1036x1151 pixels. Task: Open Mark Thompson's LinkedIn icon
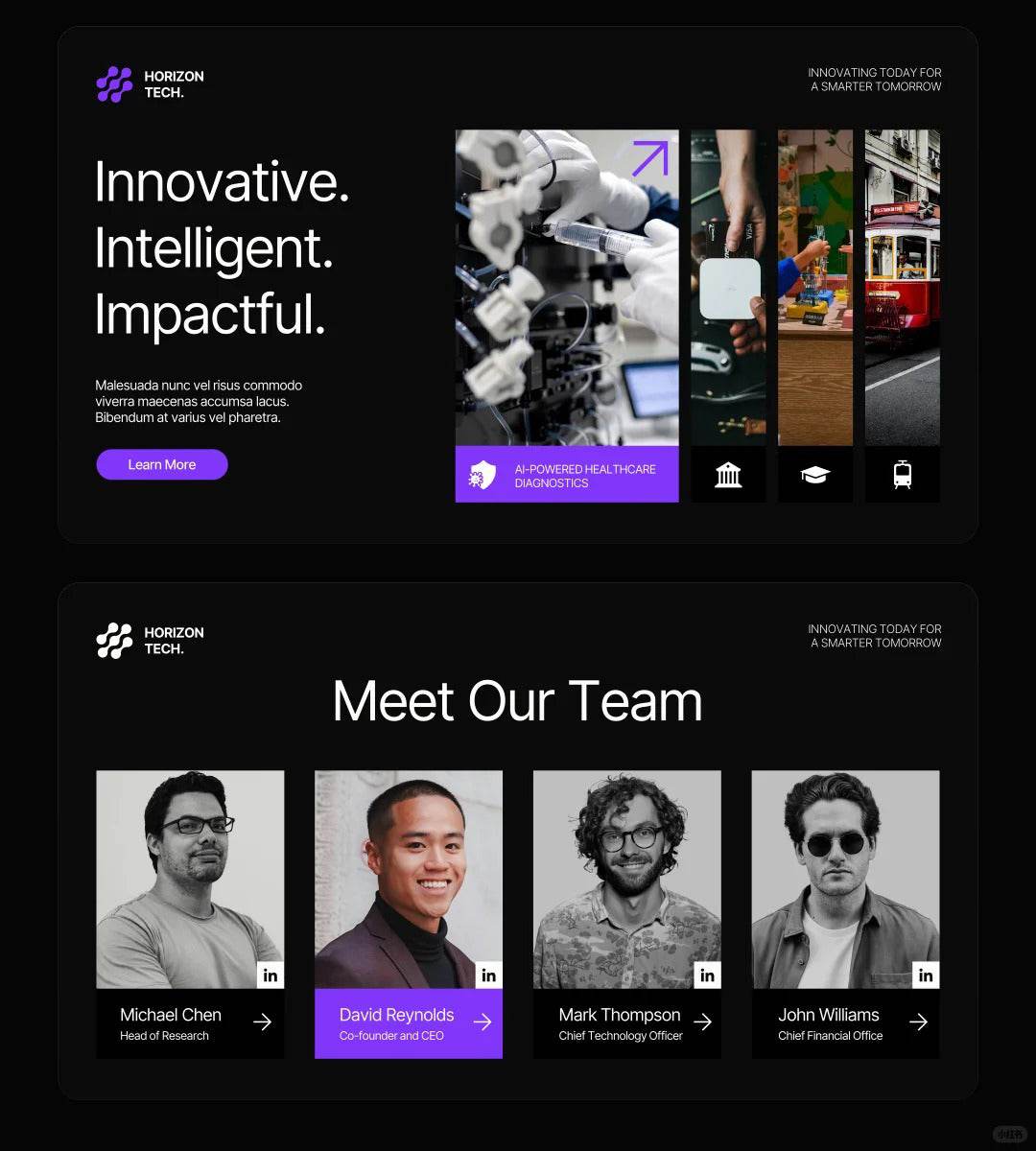point(708,975)
